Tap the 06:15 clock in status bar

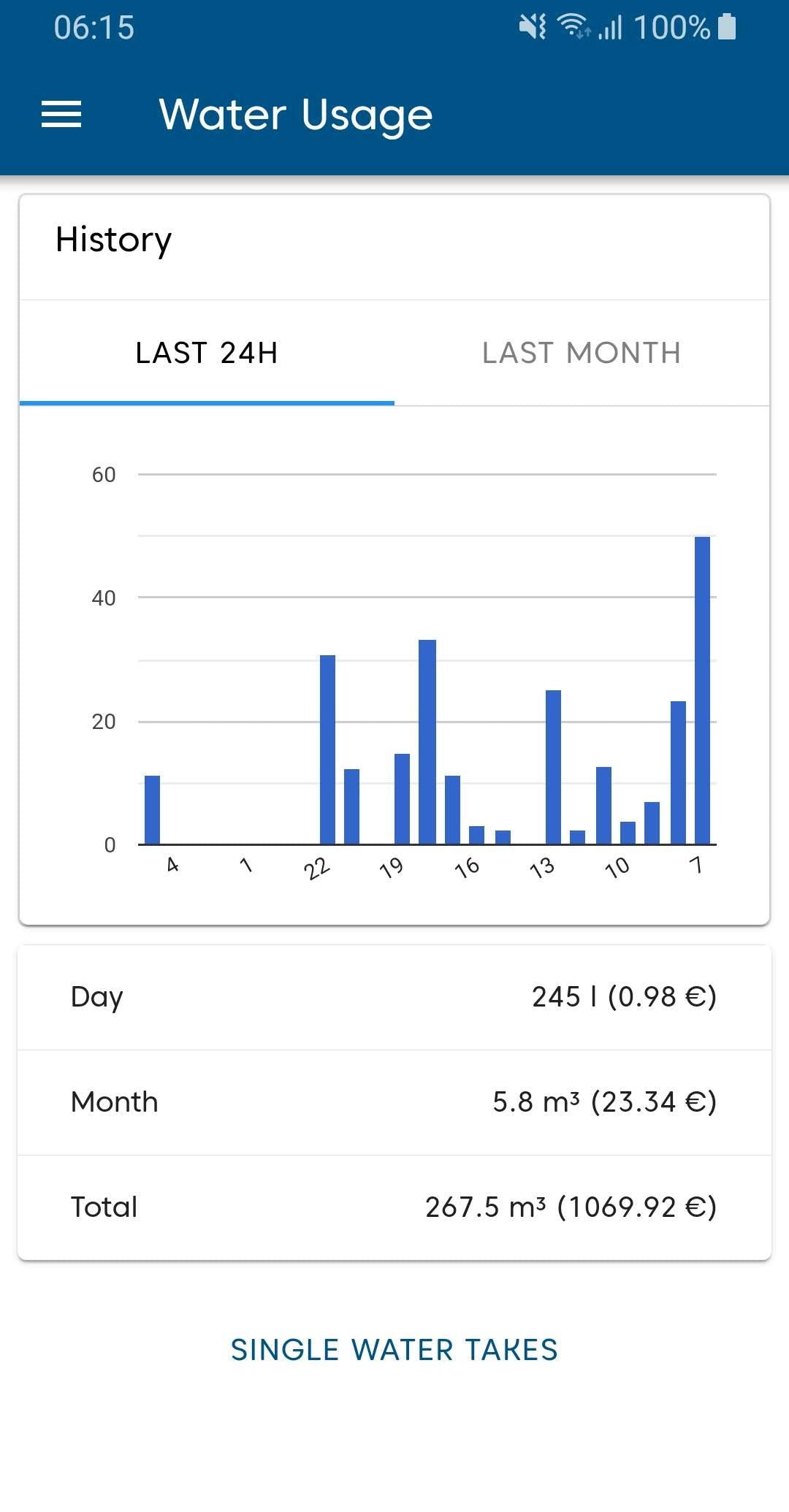click(x=94, y=28)
